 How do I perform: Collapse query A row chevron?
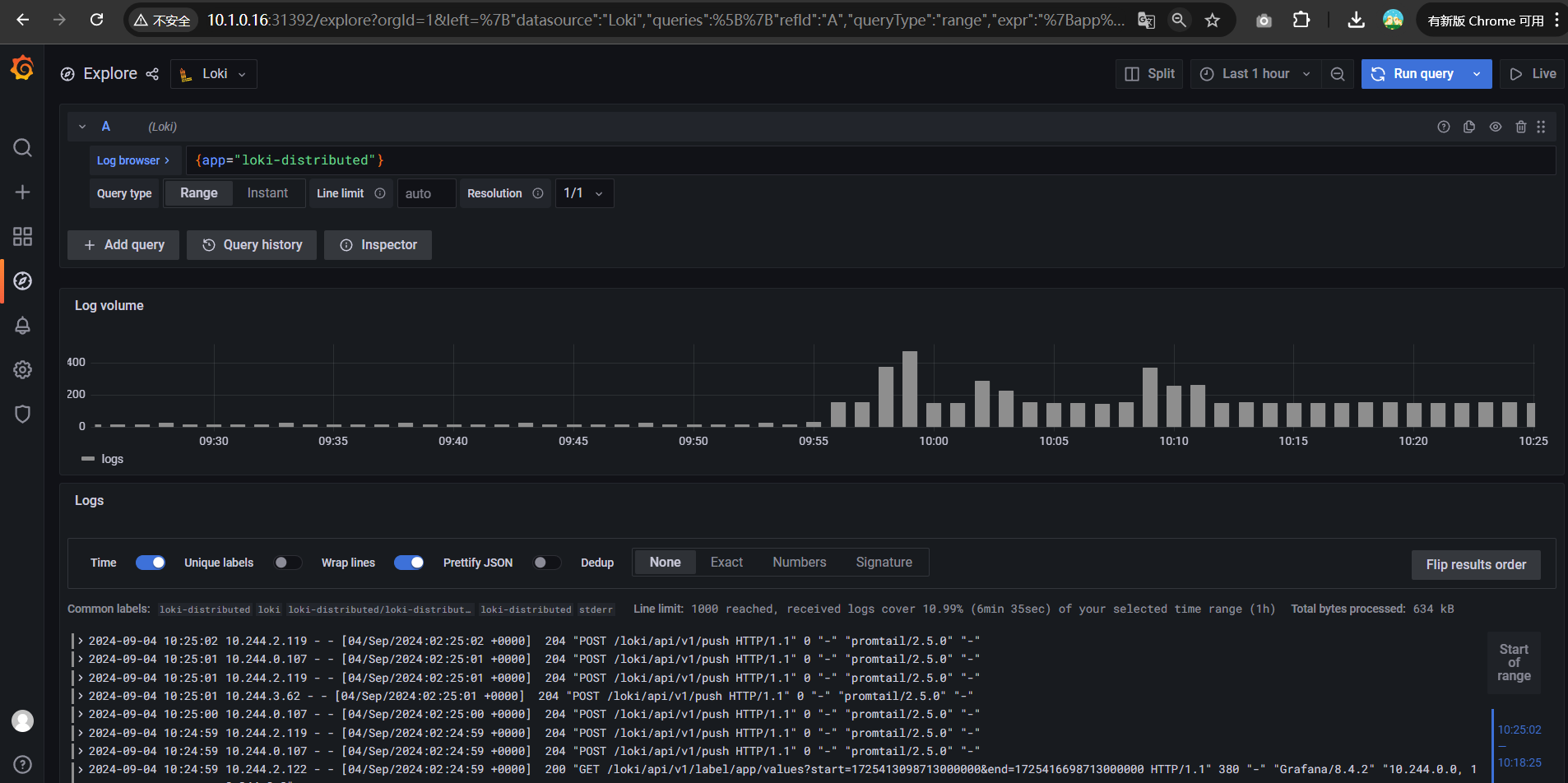[x=82, y=127]
